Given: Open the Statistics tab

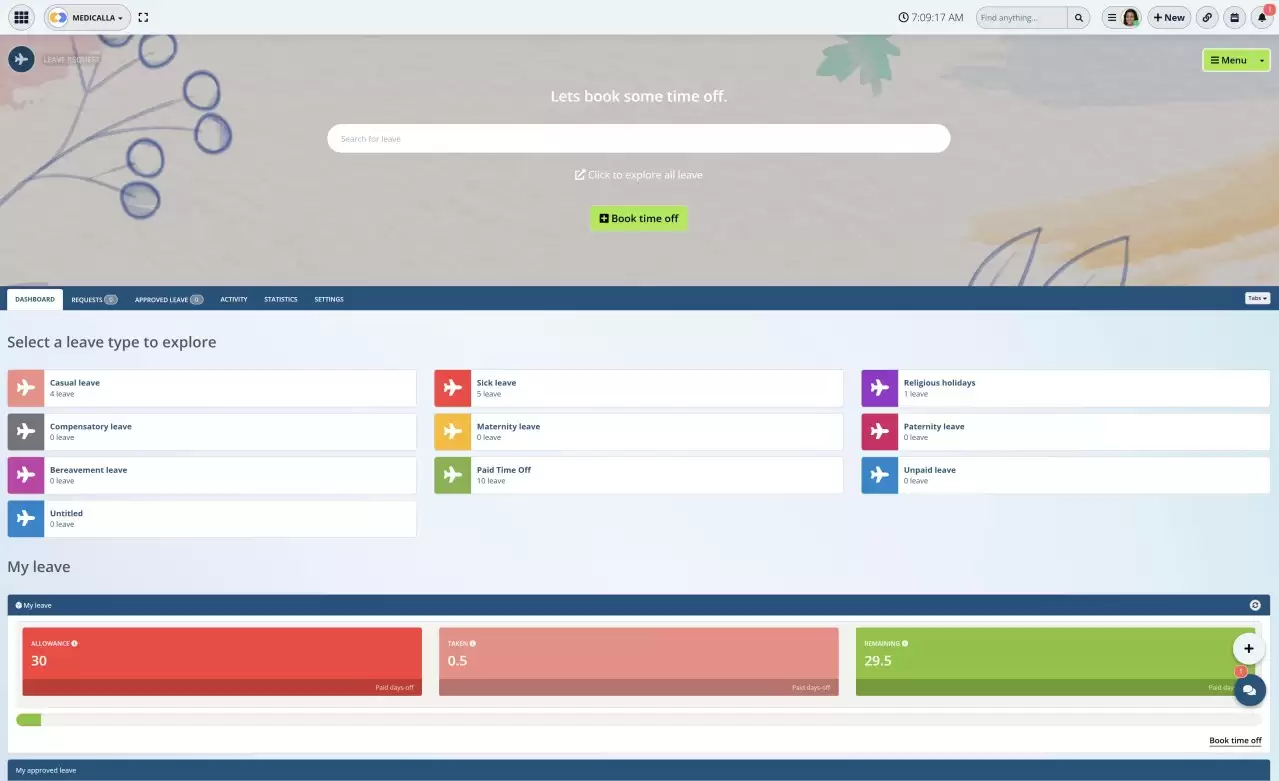Looking at the screenshot, I should tap(280, 299).
